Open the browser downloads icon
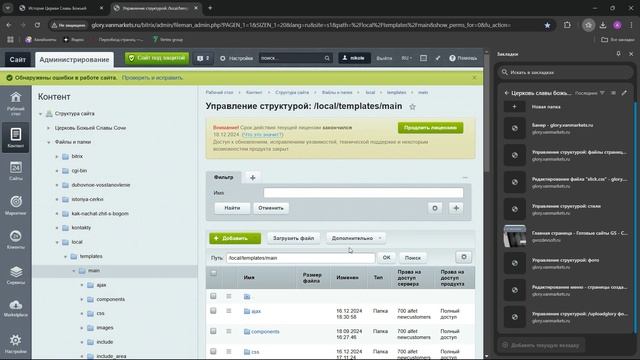Image resolution: width=640 pixels, height=360 pixels. (x=603, y=25)
